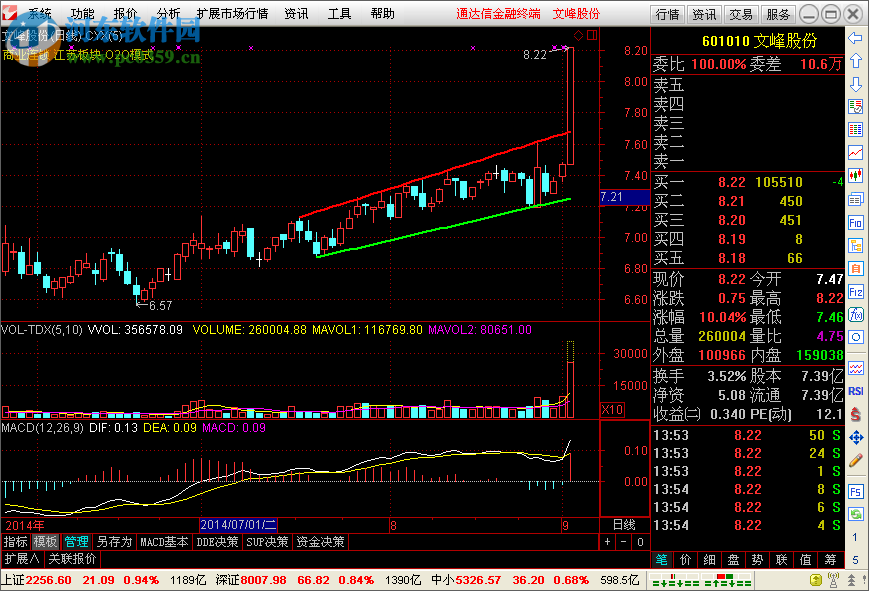
Task: Click the 交易 button at top right
Action: [741, 14]
